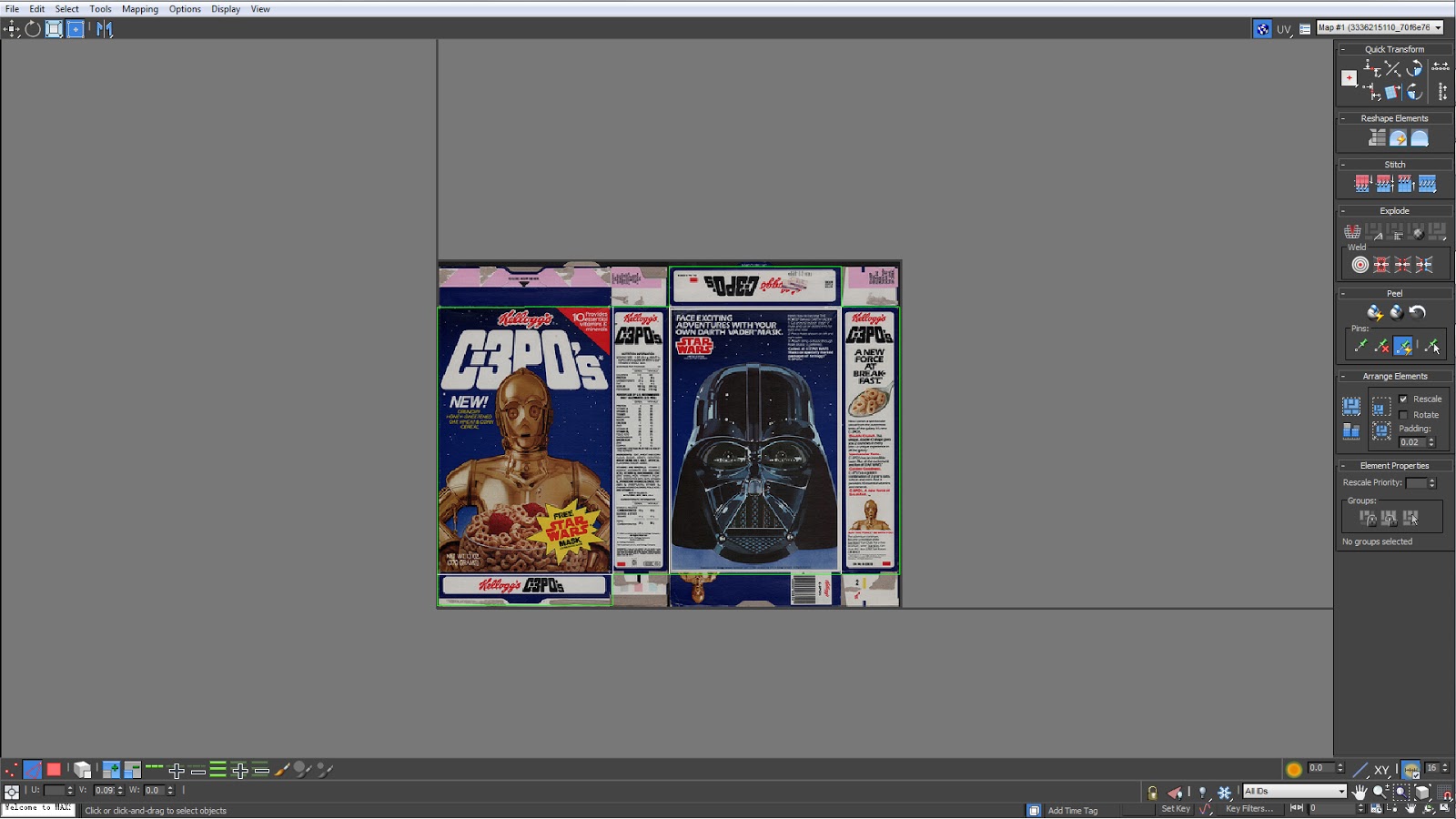Toggle the checker map display button
This screenshot has width=1456, height=819.
pos(1262,29)
